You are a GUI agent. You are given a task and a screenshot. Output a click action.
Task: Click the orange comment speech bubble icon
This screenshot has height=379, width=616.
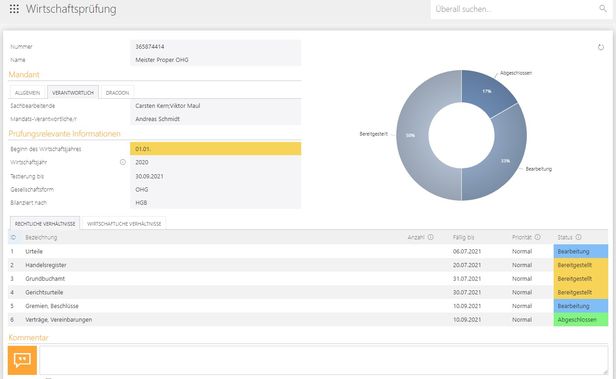click(x=22, y=360)
